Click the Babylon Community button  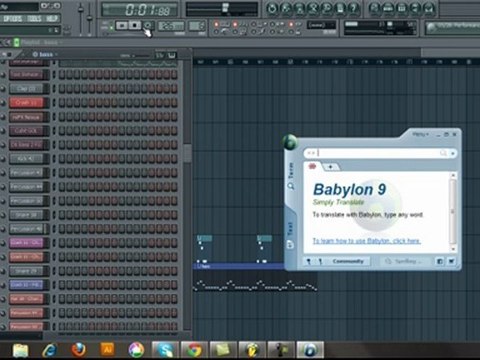(x=348, y=261)
